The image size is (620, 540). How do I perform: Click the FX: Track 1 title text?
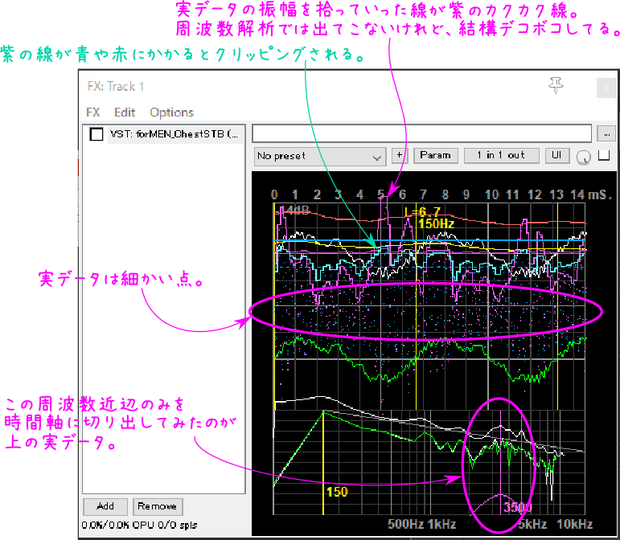coord(115,87)
